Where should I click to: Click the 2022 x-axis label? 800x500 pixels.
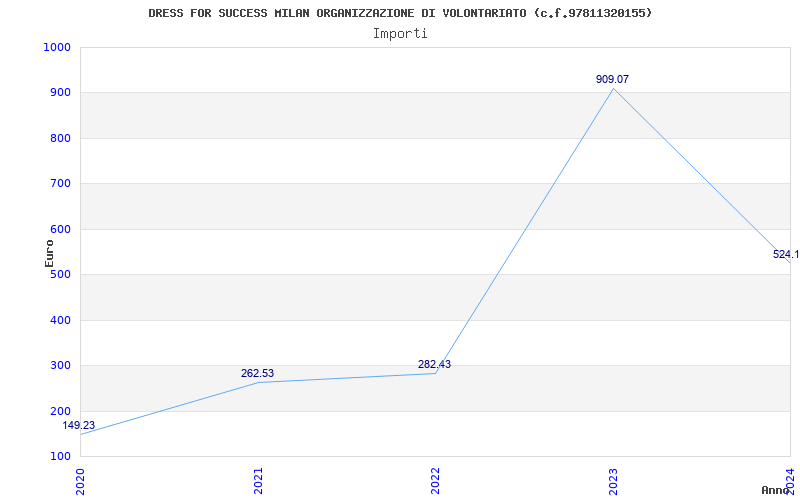435,481
